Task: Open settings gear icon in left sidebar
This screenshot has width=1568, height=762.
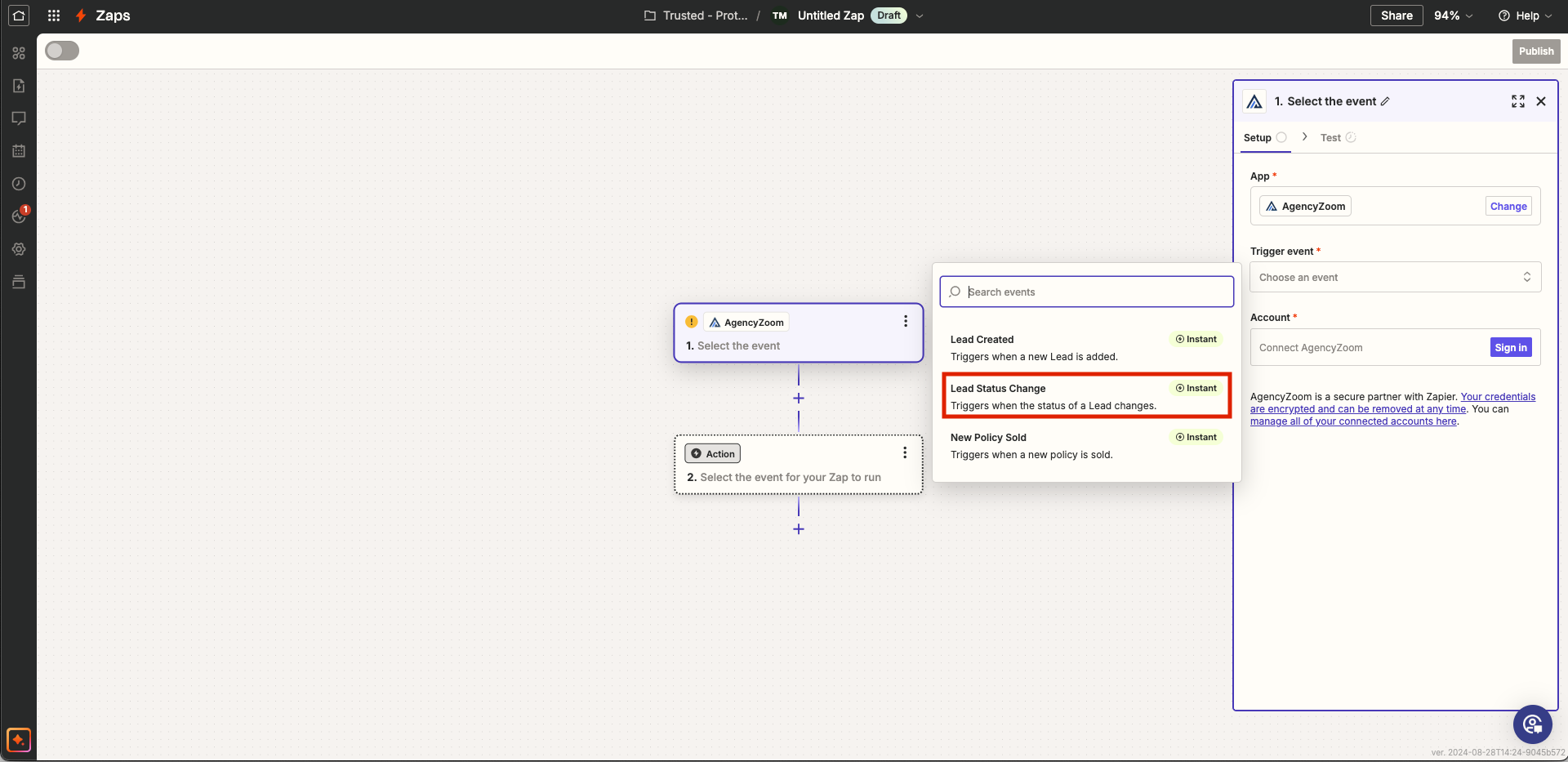Action: point(19,249)
